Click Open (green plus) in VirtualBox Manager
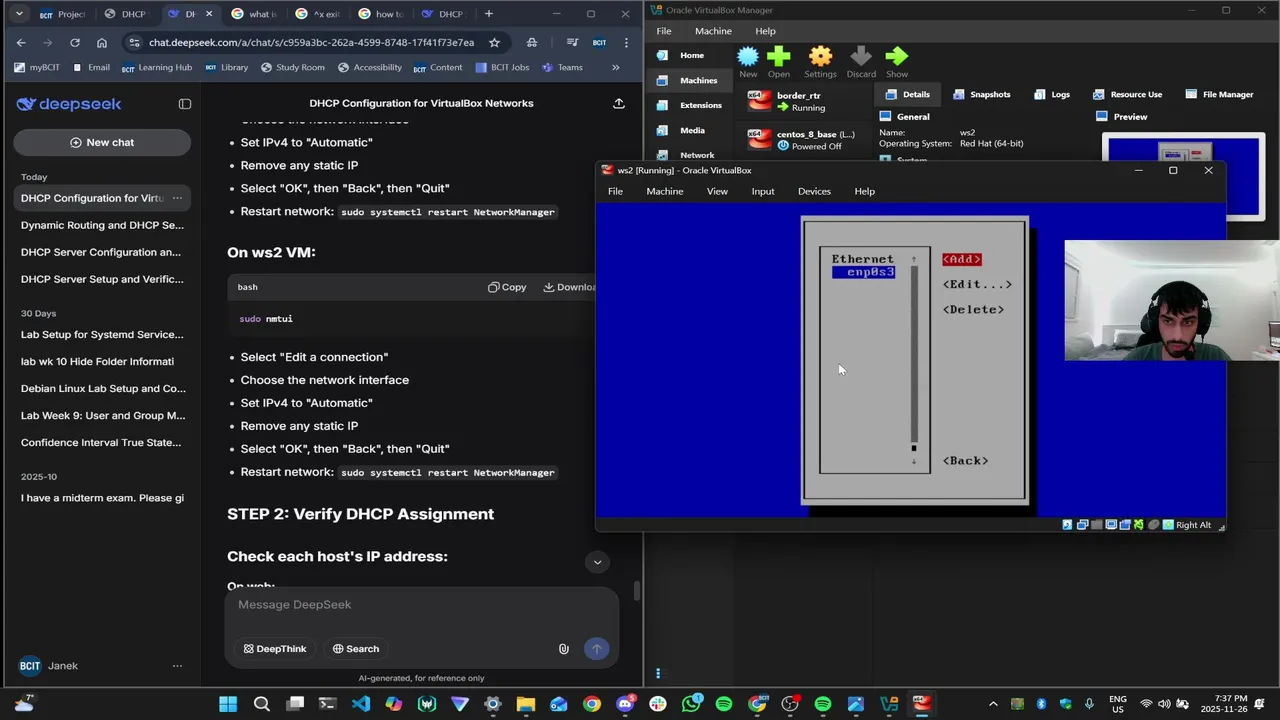Screen dimensions: 1280x720 point(779,62)
